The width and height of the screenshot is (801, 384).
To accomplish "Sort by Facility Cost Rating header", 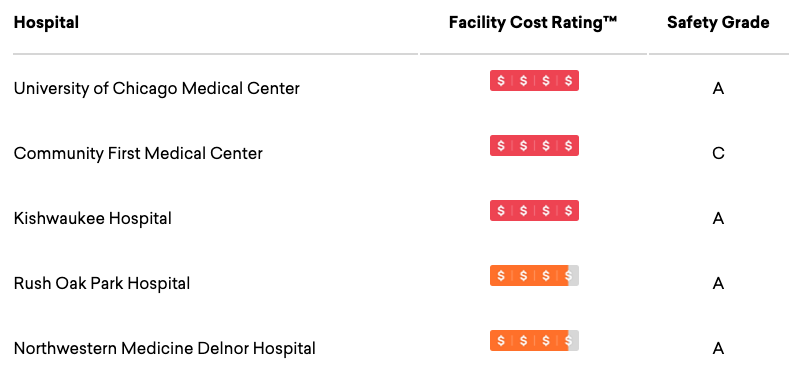I will click(533, 22).
